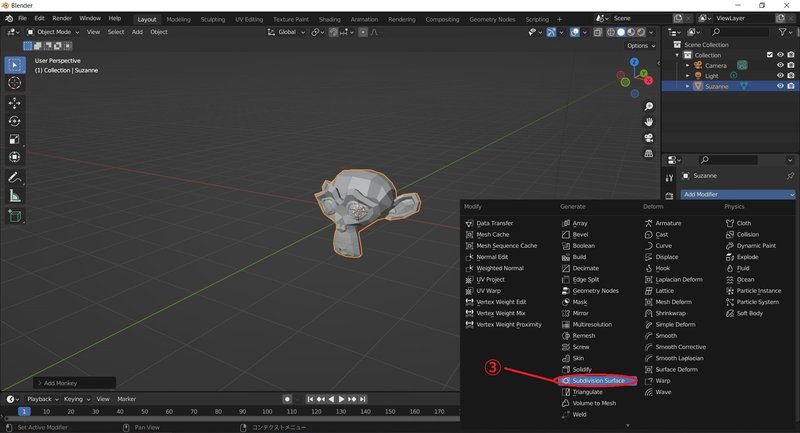Toggle proportional editing in header
The height and width of the screenshot is (433, 800).
(363, 32)
